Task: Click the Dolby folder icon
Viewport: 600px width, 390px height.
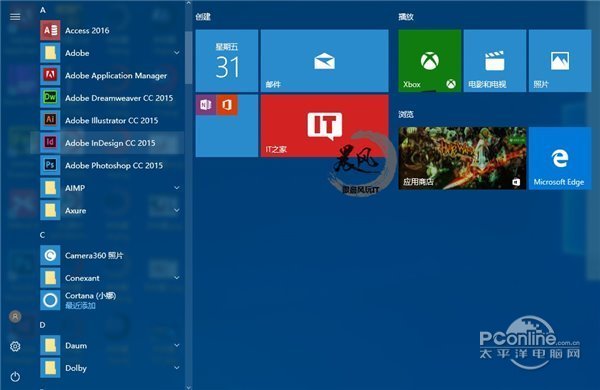Action: click(x=50, y=368)
